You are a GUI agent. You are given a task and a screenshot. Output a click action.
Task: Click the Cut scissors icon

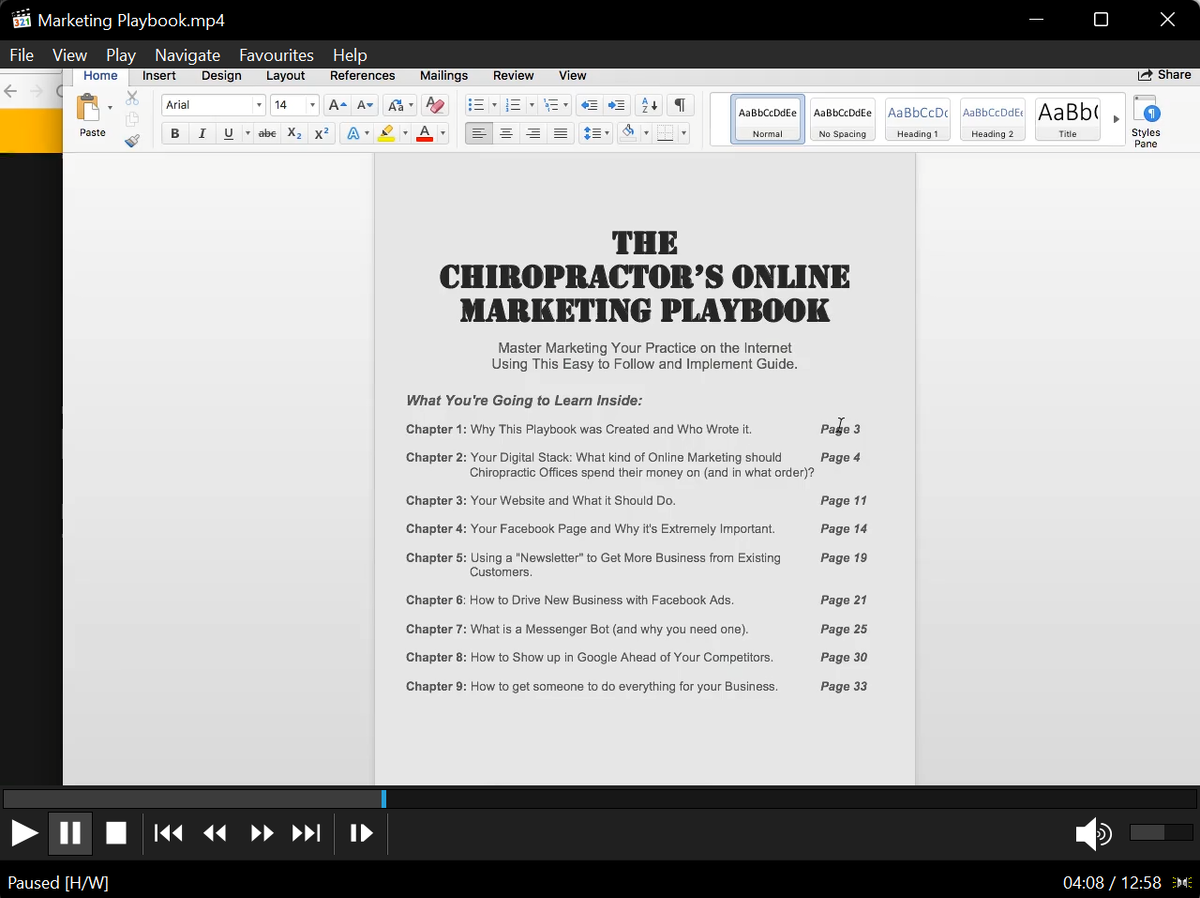coord(132,98)
